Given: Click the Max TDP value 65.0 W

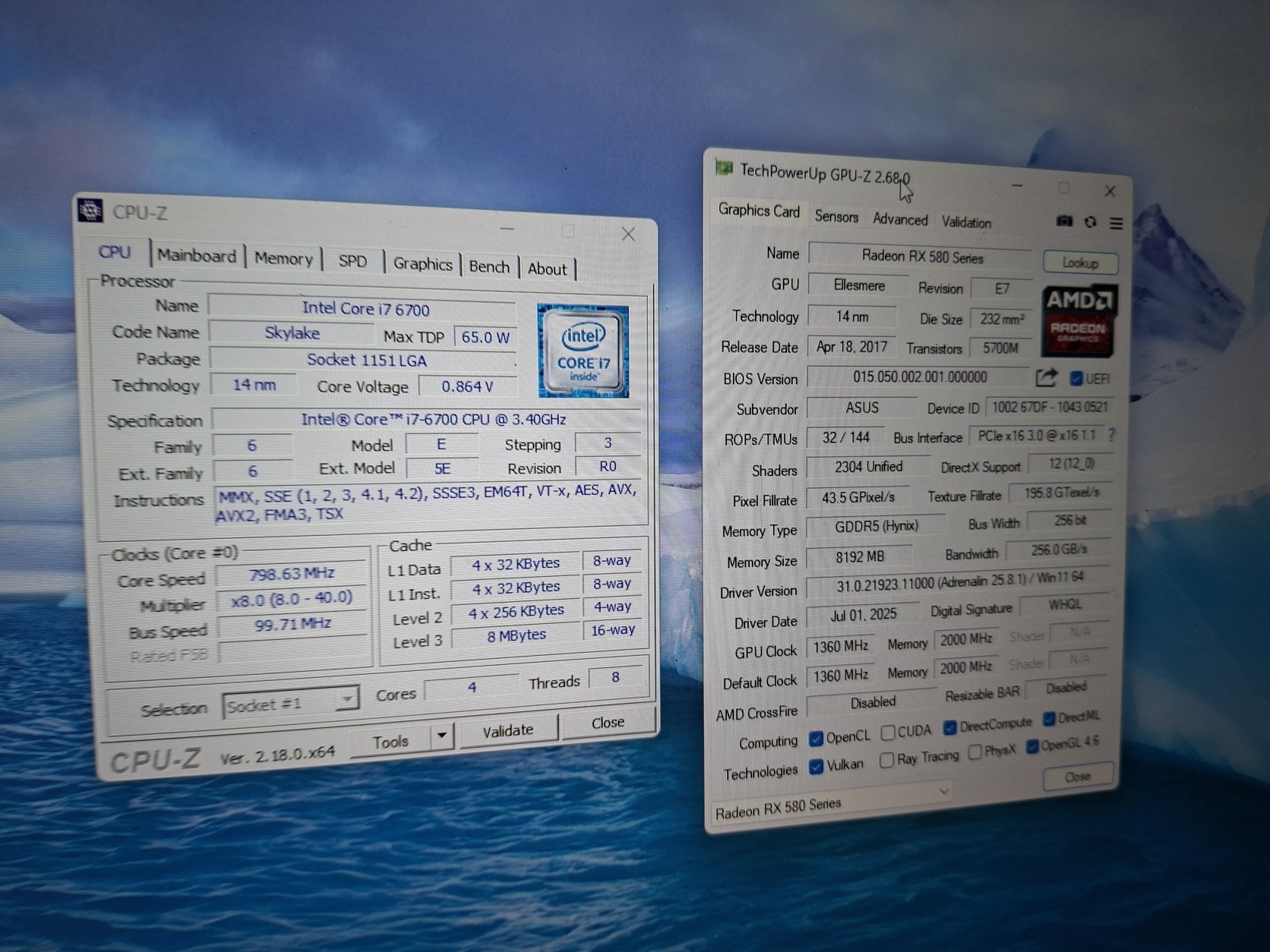Looking at the screenshot, I should tap(485, 337).
